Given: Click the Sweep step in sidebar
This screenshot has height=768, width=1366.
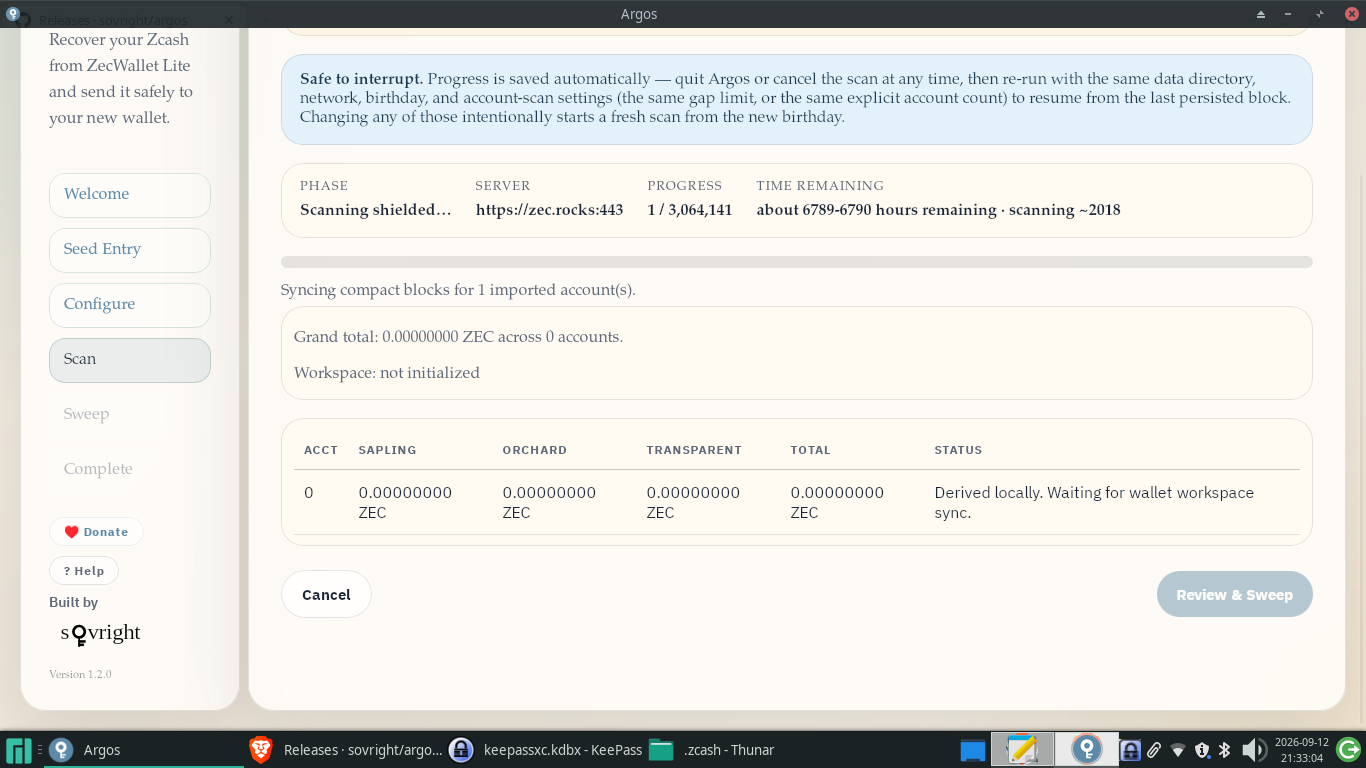Looking at the screenshot, I should click(x=130, y=415).
